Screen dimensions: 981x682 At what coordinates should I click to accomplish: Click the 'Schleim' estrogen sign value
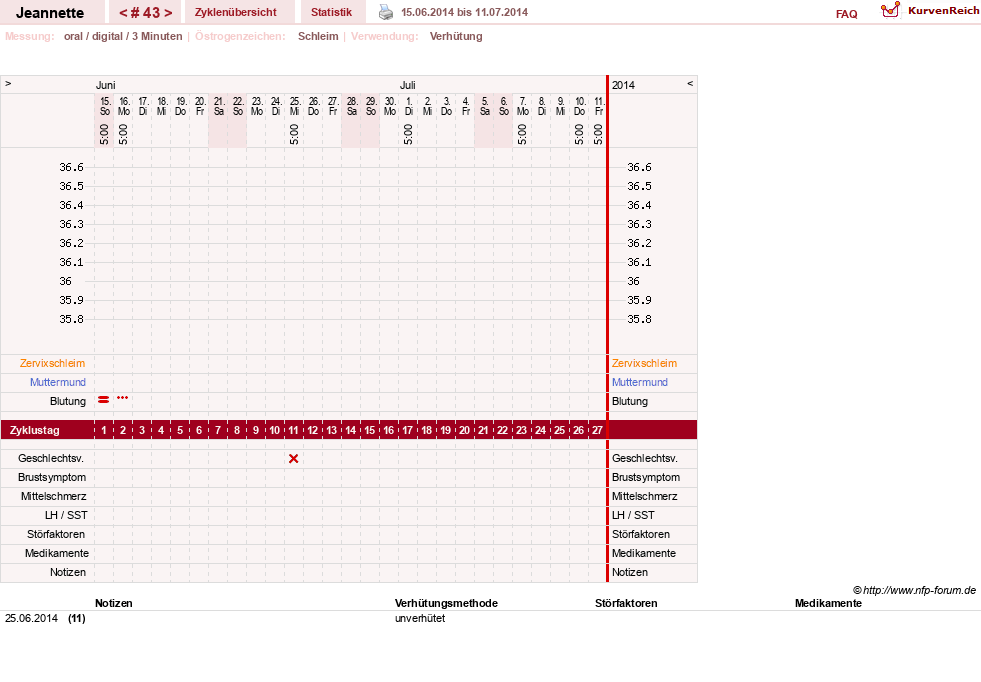(x=318, y=36)
